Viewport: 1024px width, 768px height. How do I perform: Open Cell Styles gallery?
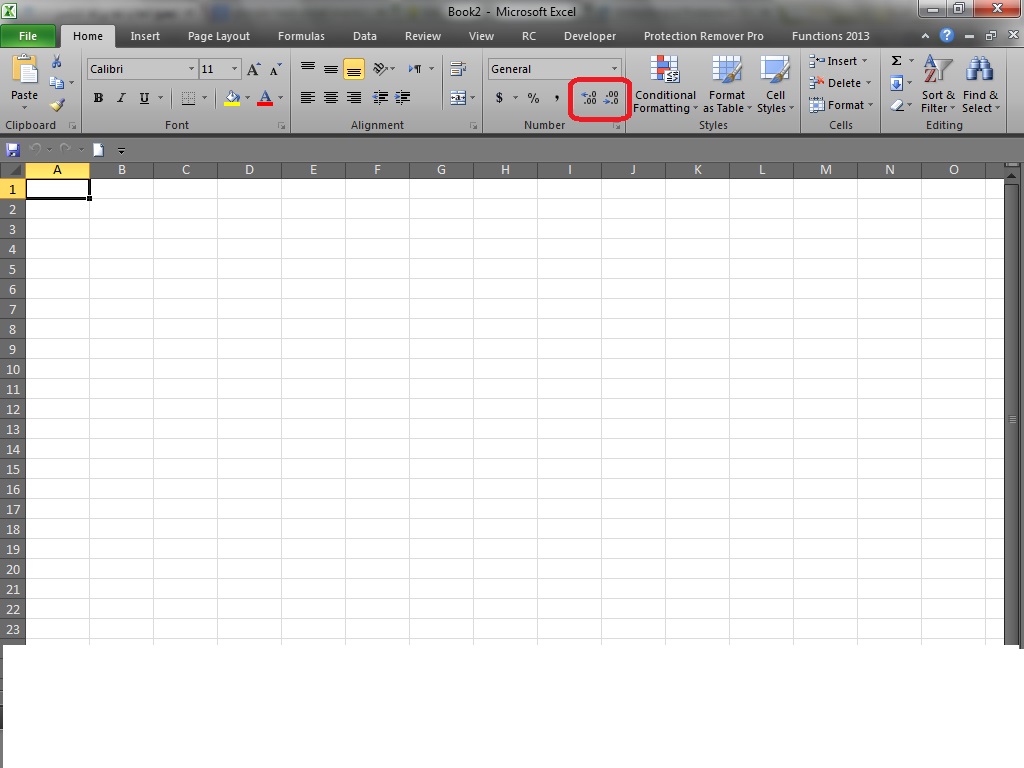775,85
